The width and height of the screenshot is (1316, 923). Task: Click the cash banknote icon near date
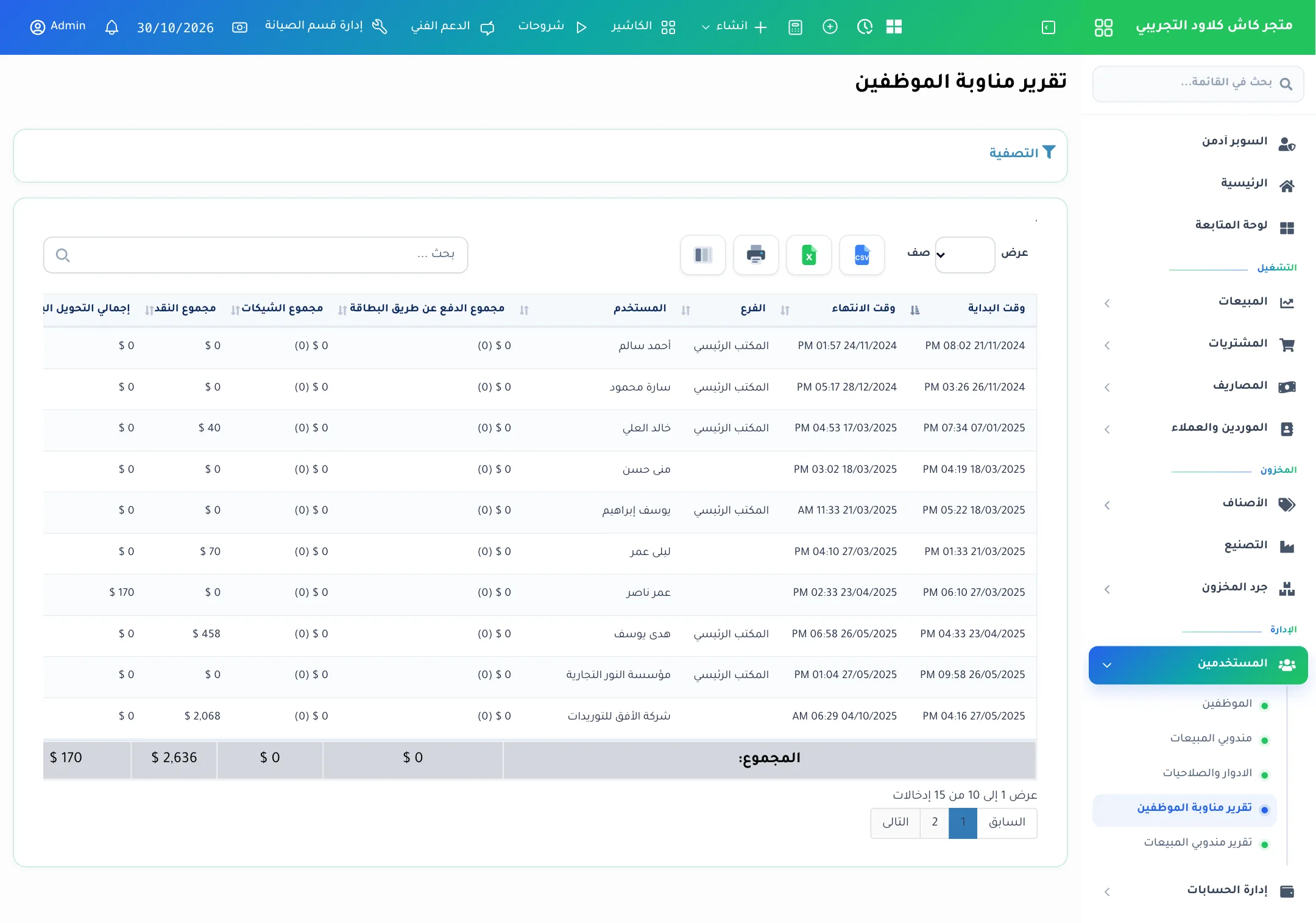click(x=239, y=27)
